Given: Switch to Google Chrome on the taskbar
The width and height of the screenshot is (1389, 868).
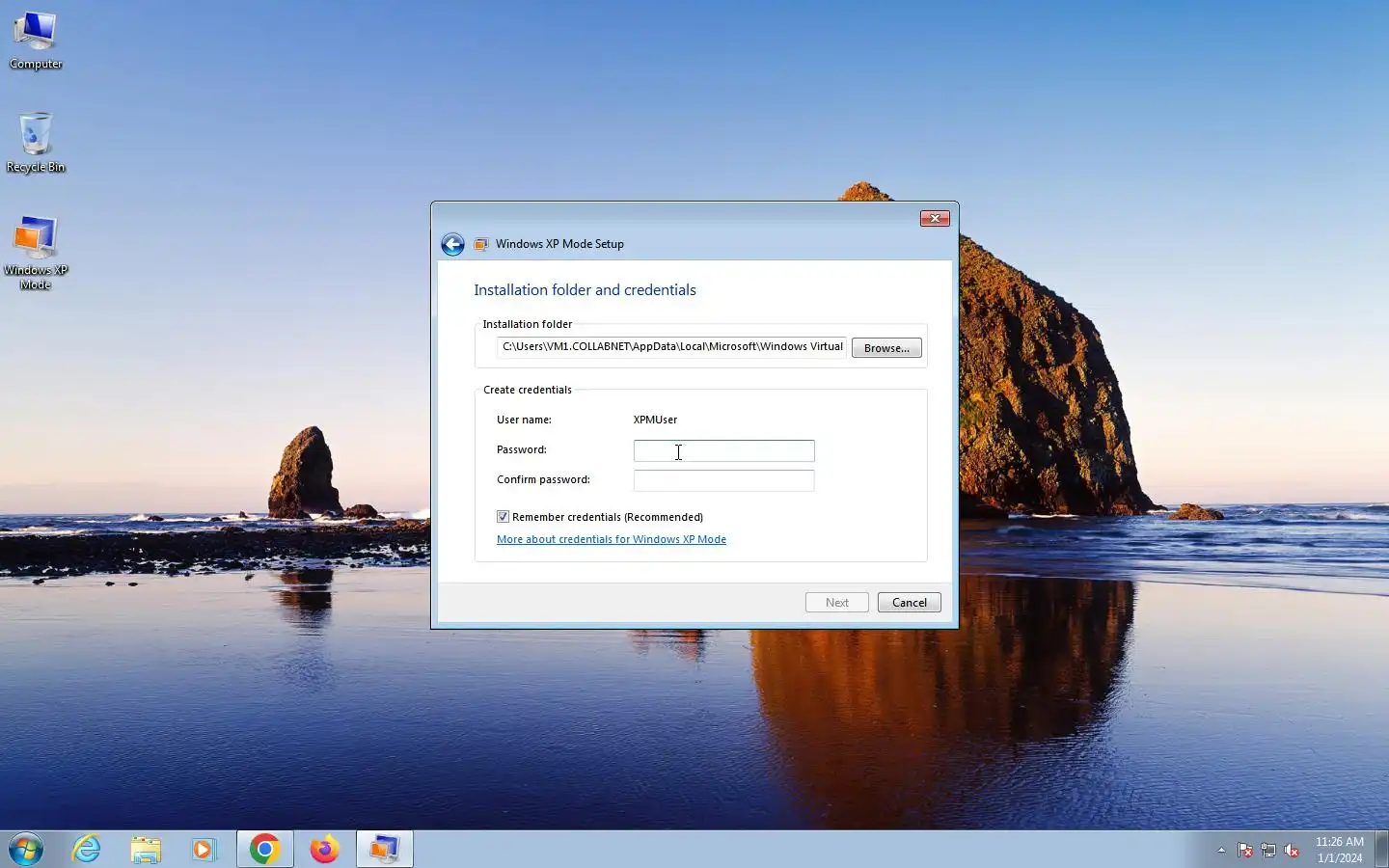Looking at the screenshot, I should pyautogui.click(x=265, y=850).
